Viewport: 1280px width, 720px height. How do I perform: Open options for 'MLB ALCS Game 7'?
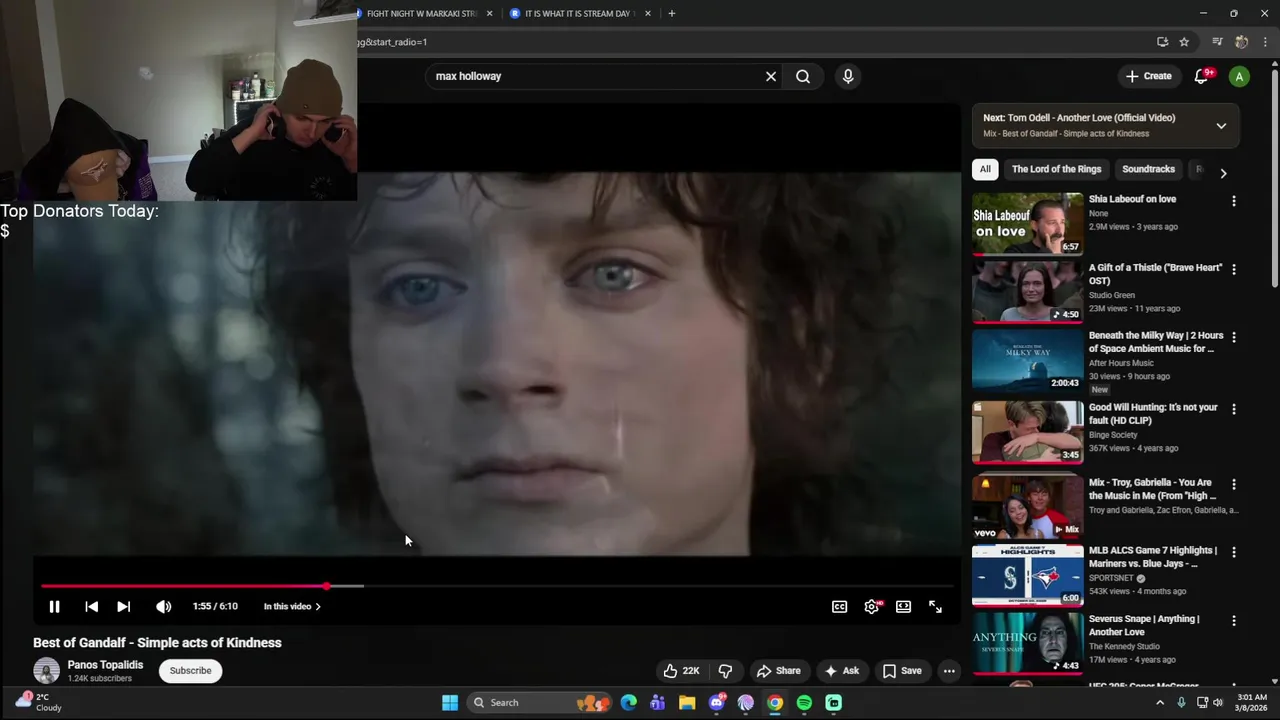(x=1233, y=552)
